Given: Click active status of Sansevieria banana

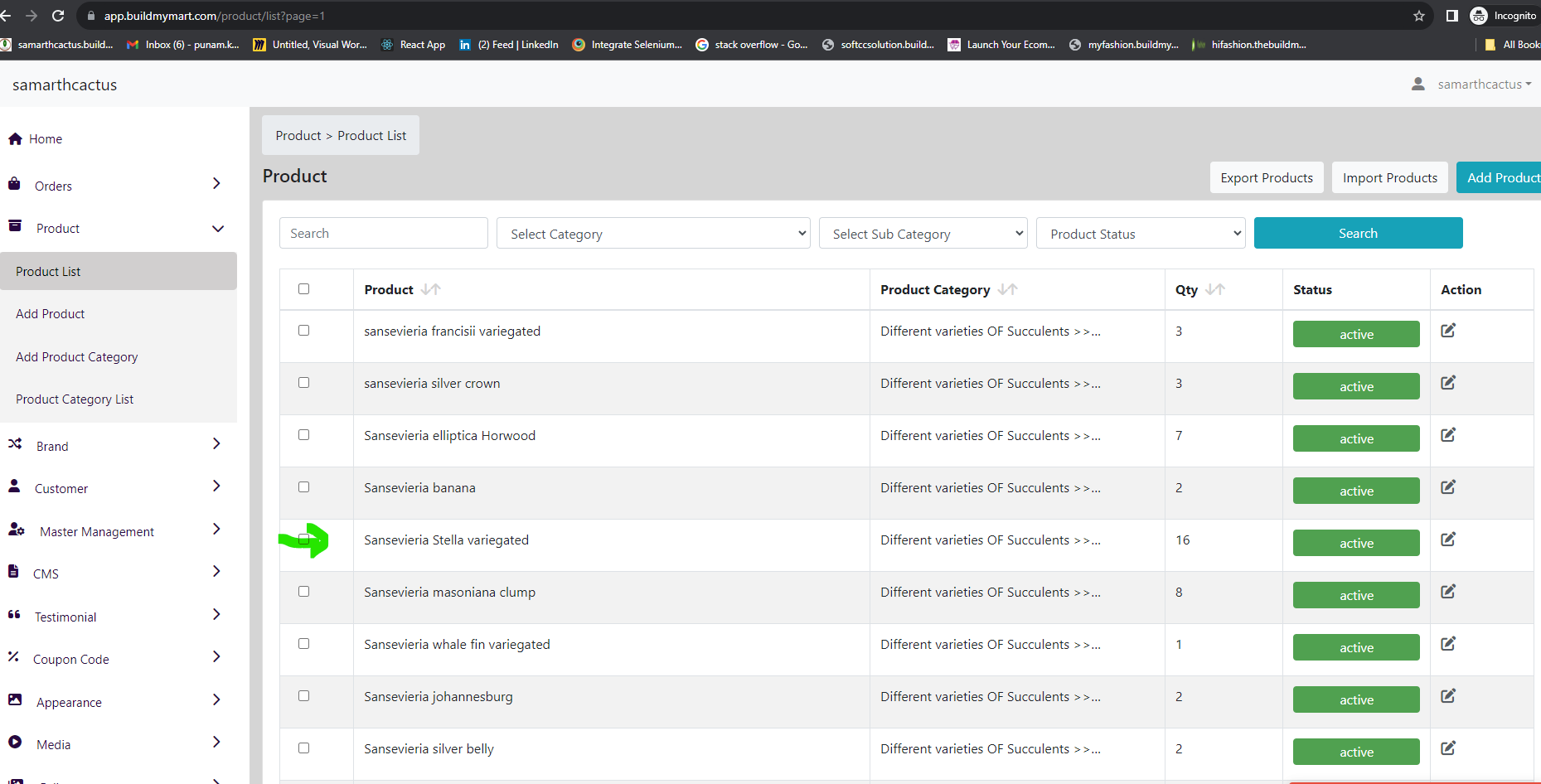Looking at the screenshot, I should tap(1356, 491).
